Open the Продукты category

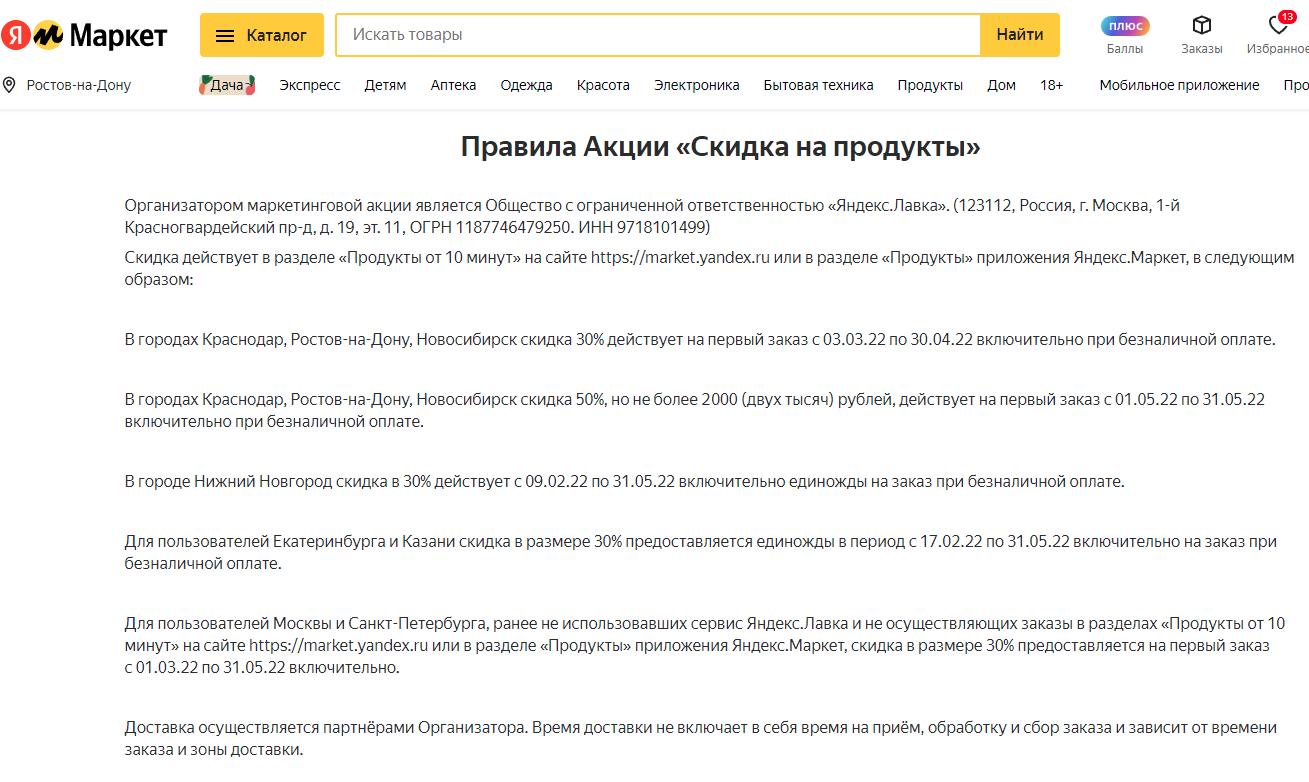[x=930, y=85]
